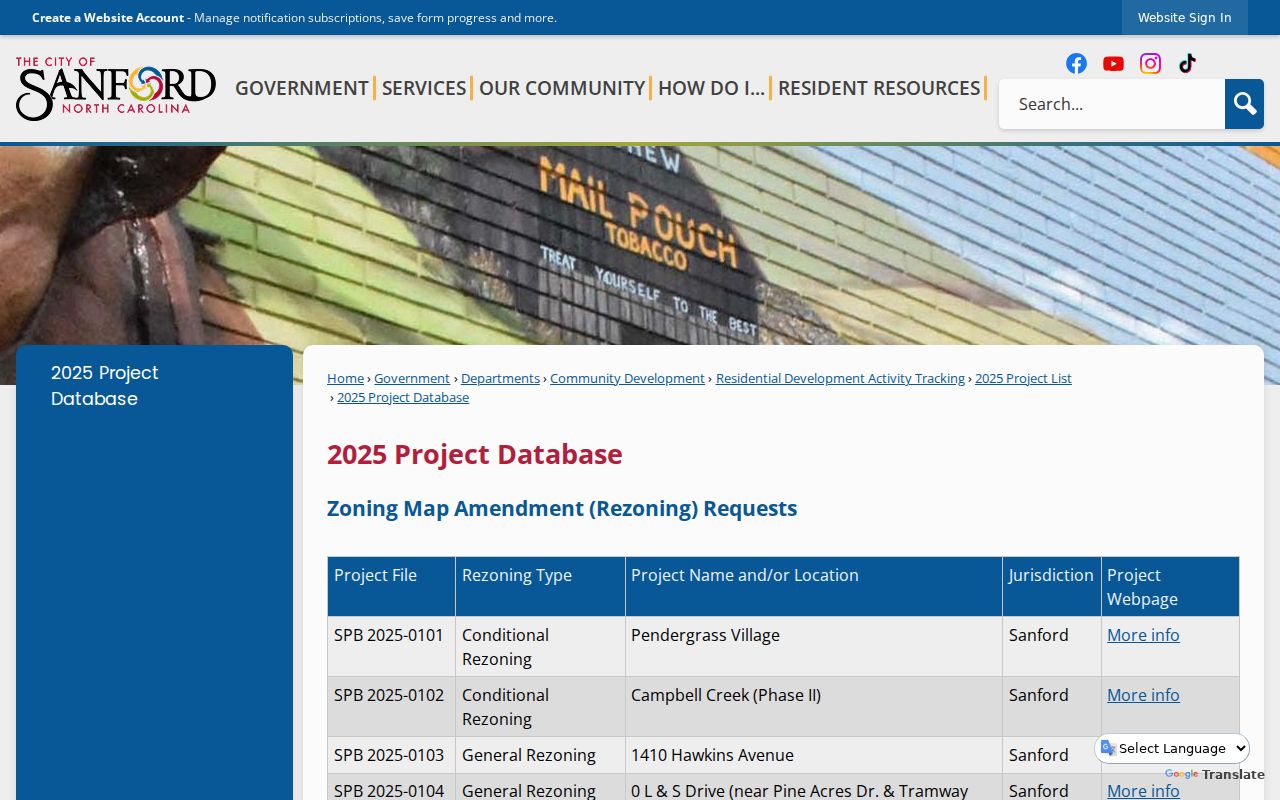Viewport: 1280px width, 800px height.
Task: Open the Our Community menu
Action: click(x=562, y=88)
